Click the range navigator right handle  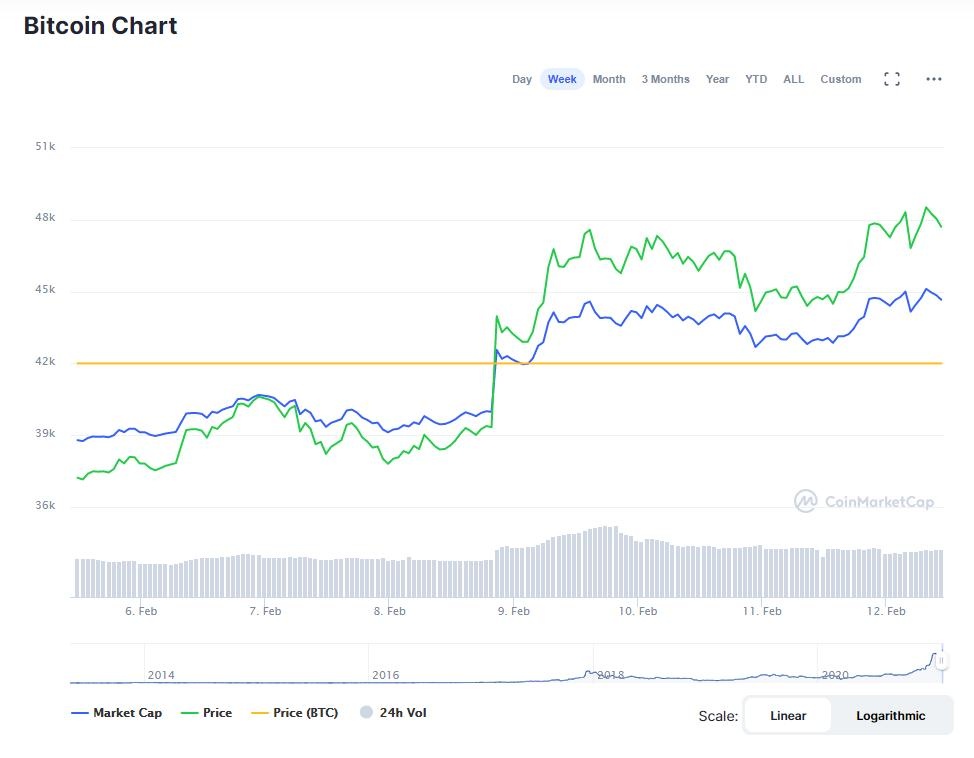click(941, 661)
